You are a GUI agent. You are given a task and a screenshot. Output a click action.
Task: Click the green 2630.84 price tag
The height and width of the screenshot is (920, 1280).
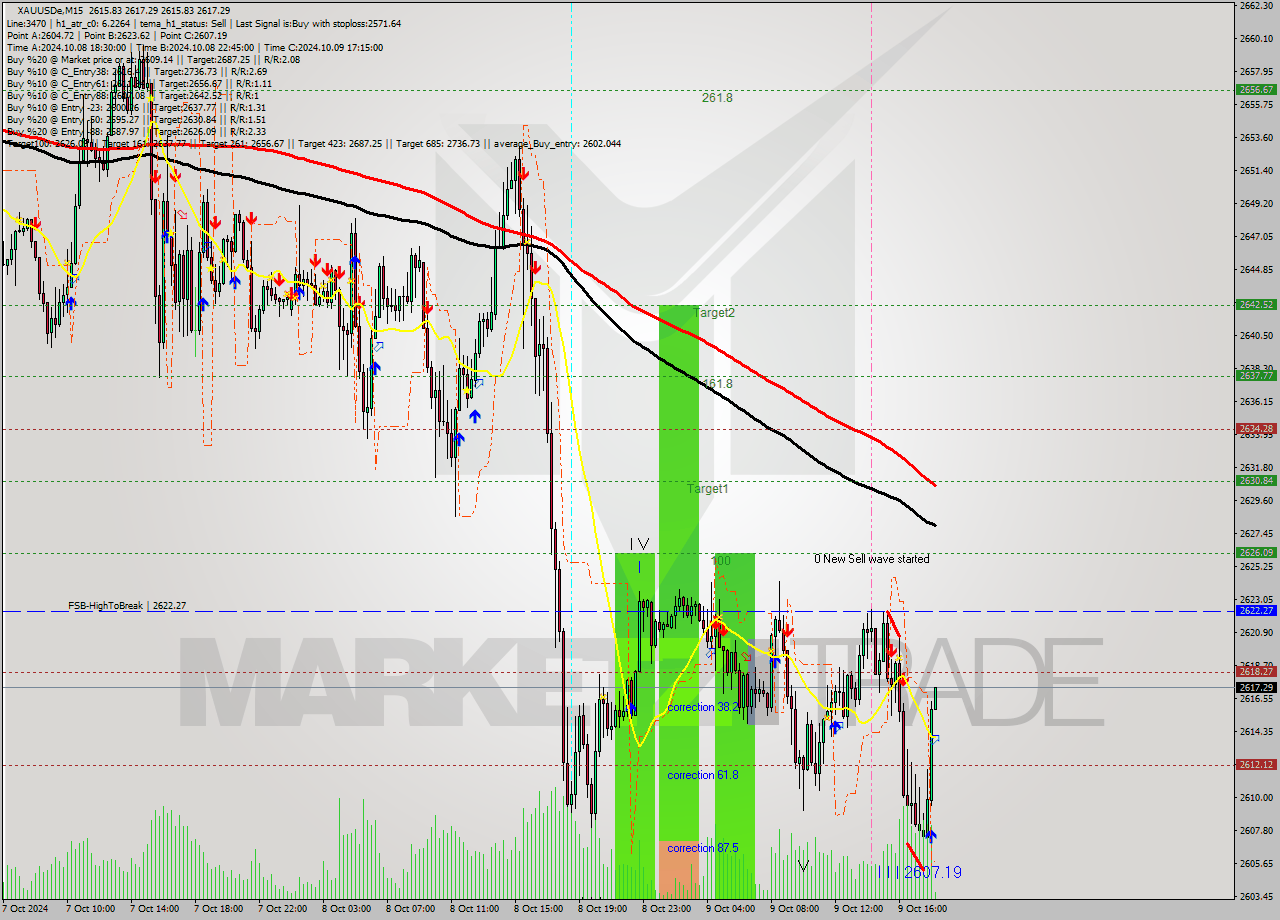[1256, 481]
